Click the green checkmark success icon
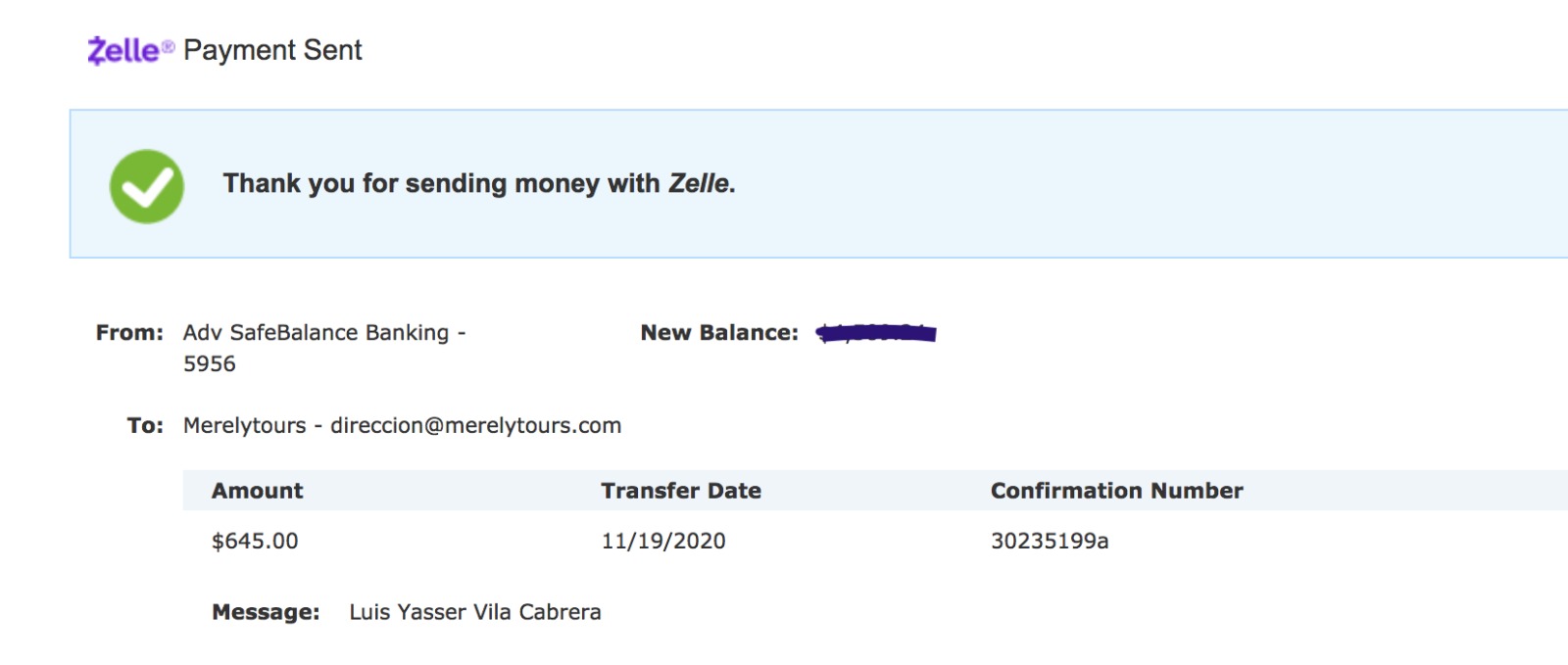This screenshot has height=665, width=1568. [x=147, y=186]
